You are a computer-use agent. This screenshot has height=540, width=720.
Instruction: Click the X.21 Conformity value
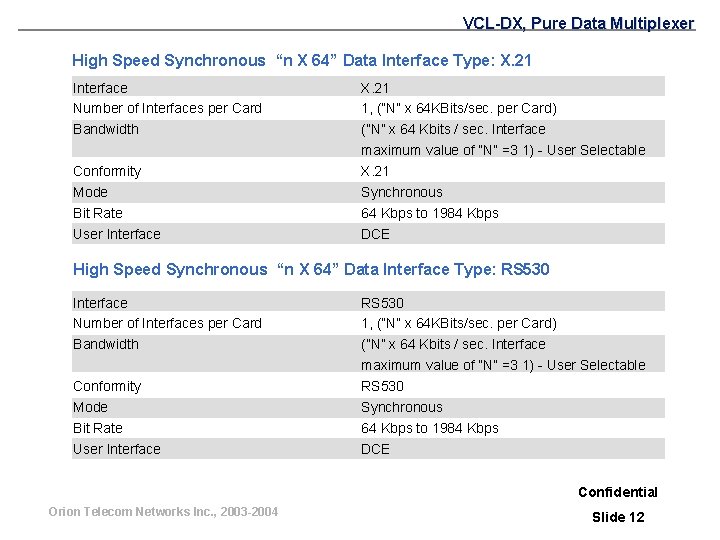pyautogui.click(x=375, y=171)
